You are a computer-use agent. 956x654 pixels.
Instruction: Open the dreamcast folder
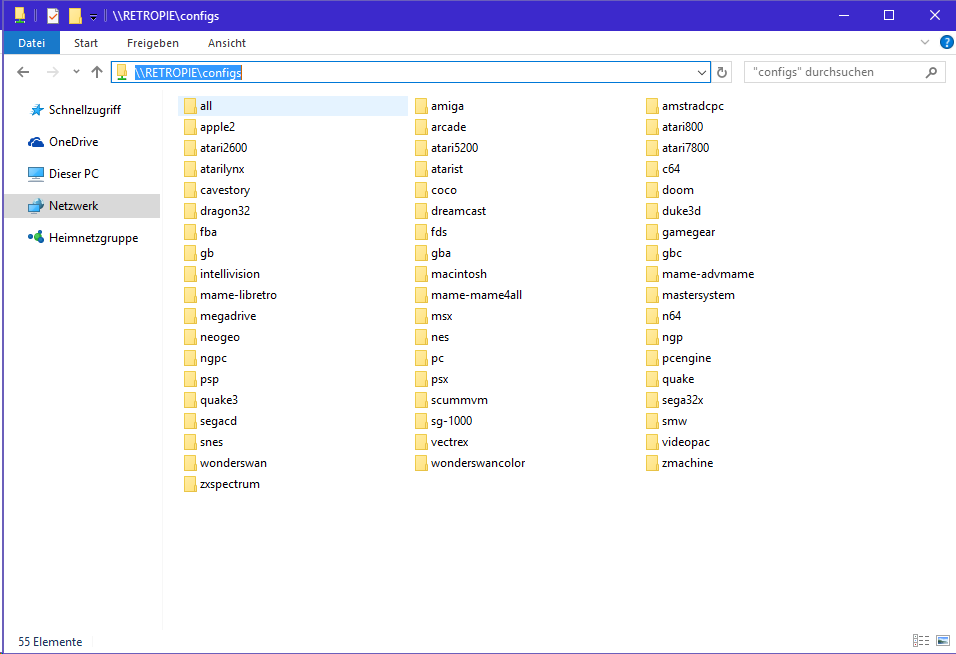point(458,211)
